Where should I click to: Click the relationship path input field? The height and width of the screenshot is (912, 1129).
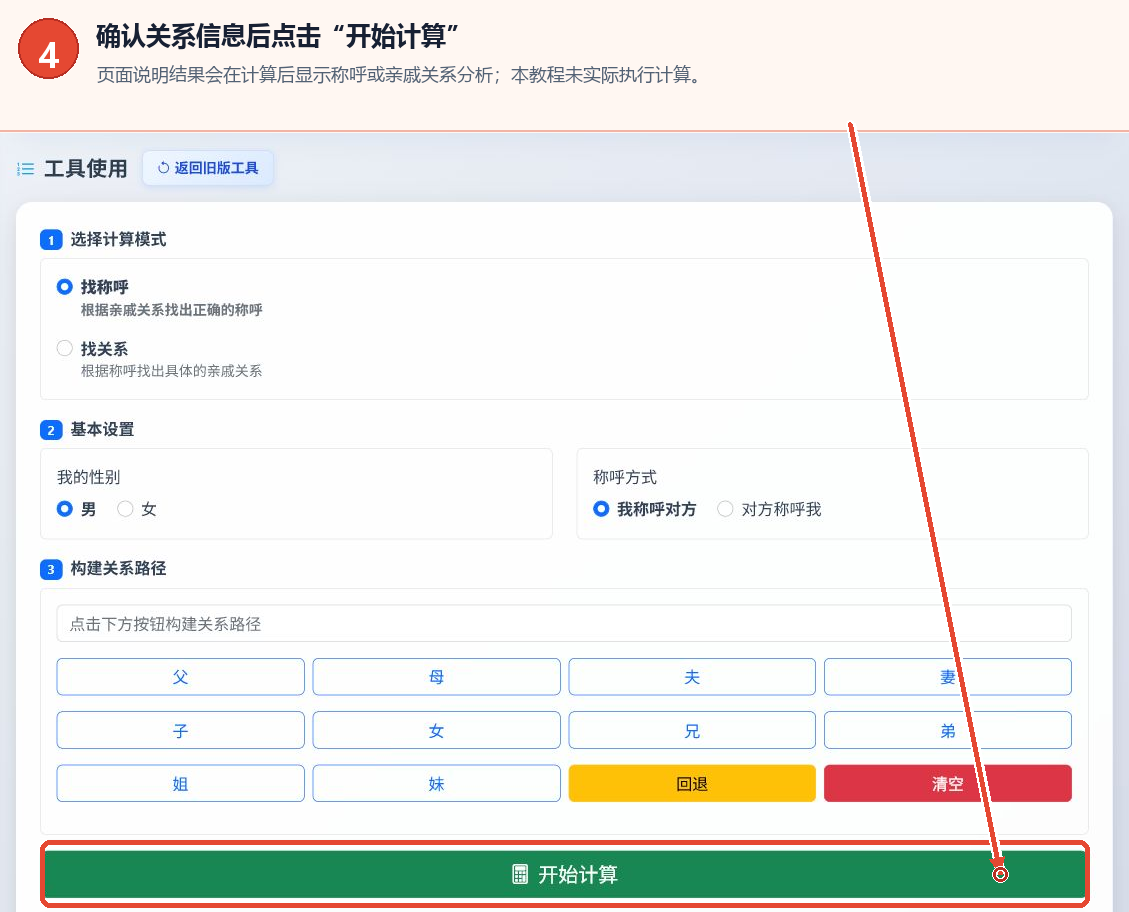(x=564, y=623)
